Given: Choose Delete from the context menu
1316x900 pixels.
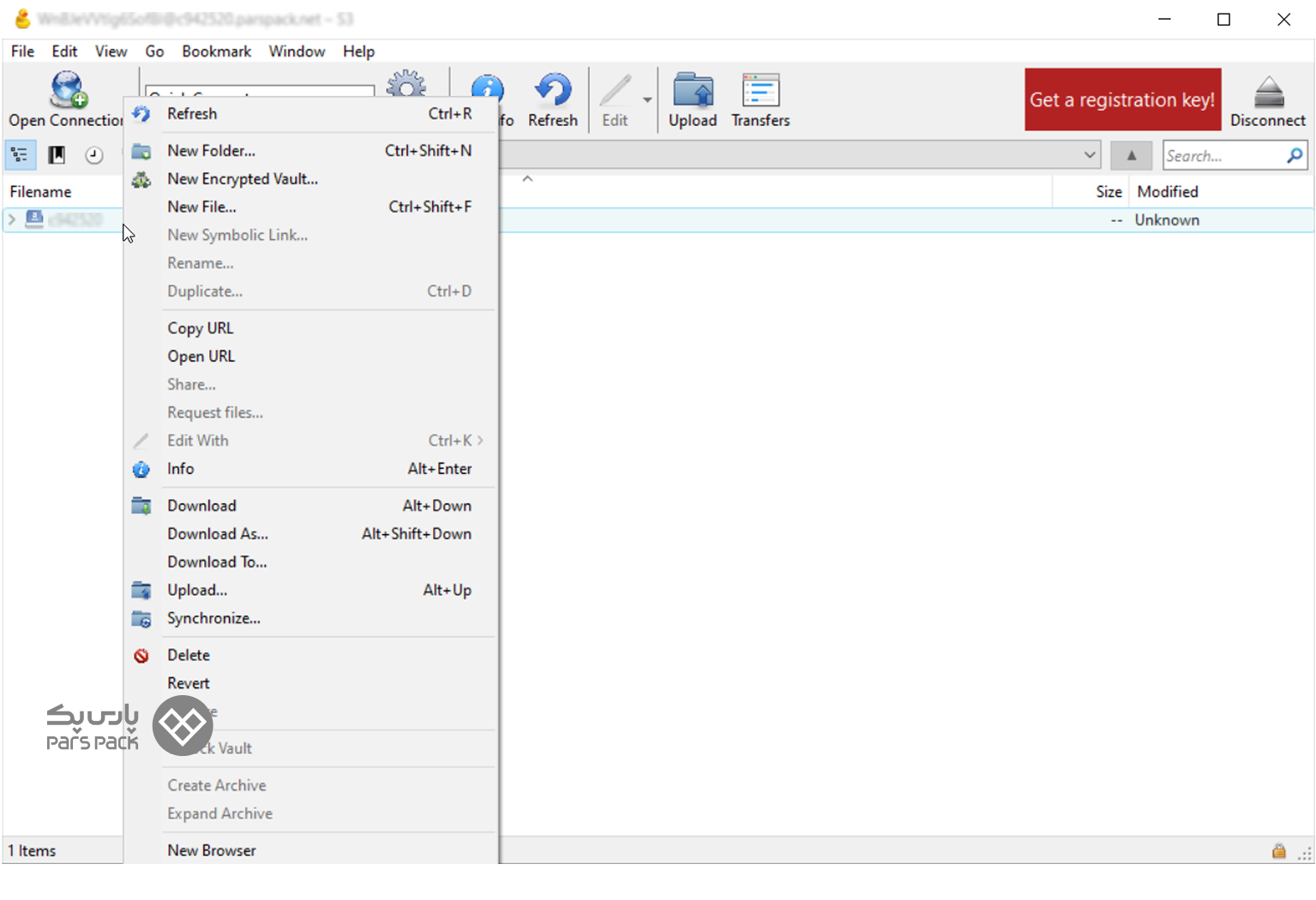Looking at the screenshot, I should (189, 656).
